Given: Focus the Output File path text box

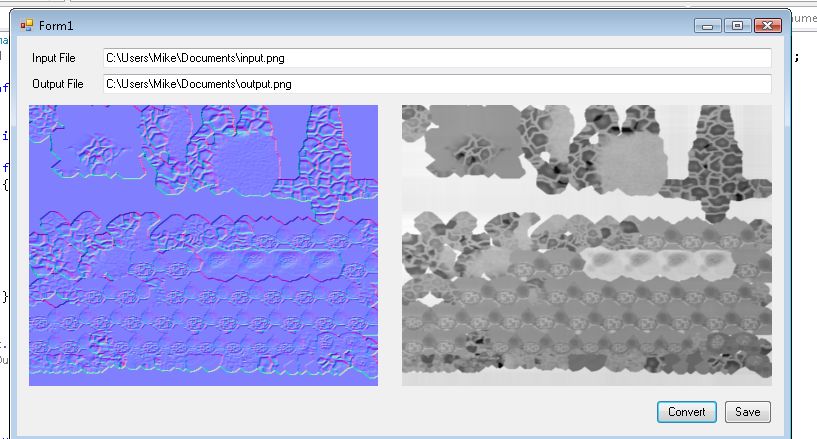Looking at the screenshot, I should (x=437, y=84).
